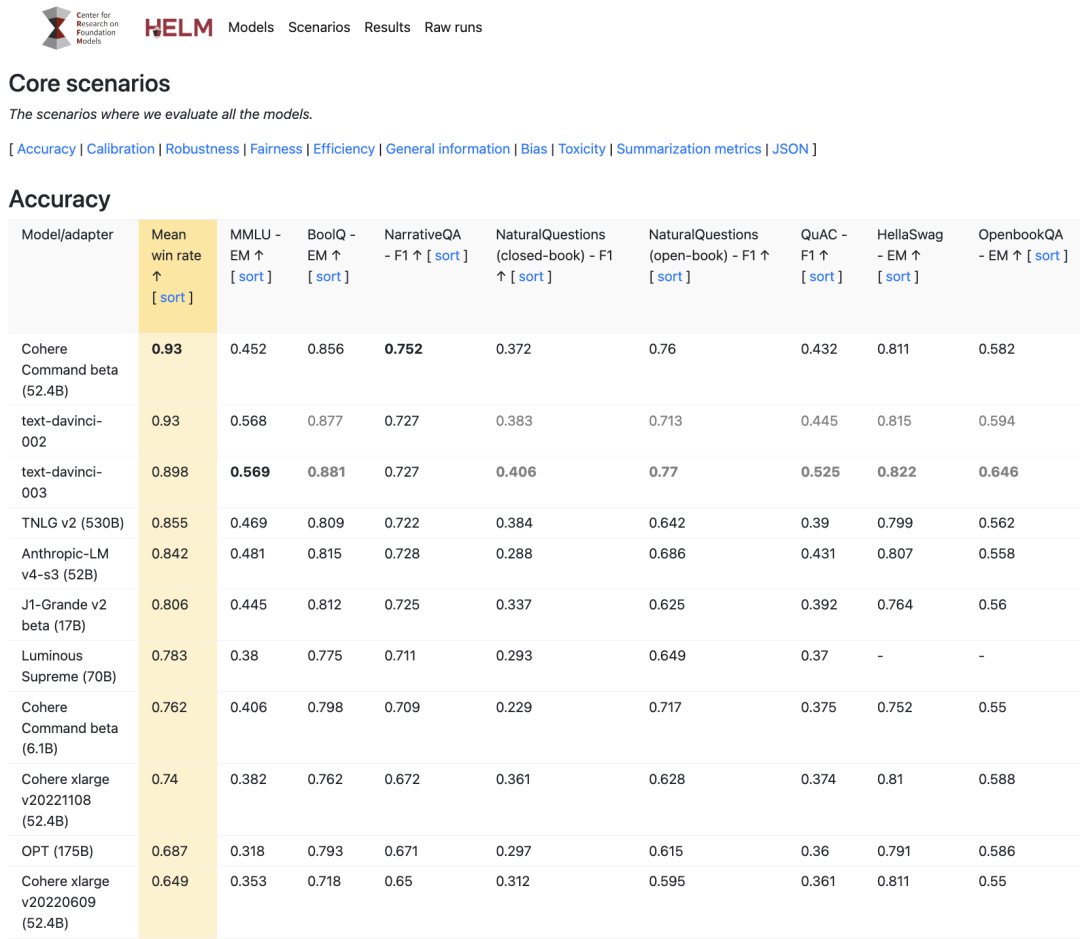The width and height of the screenshot is (1080, 939).
Task: Sort by QuAC - F1 column
Action: 822,276
